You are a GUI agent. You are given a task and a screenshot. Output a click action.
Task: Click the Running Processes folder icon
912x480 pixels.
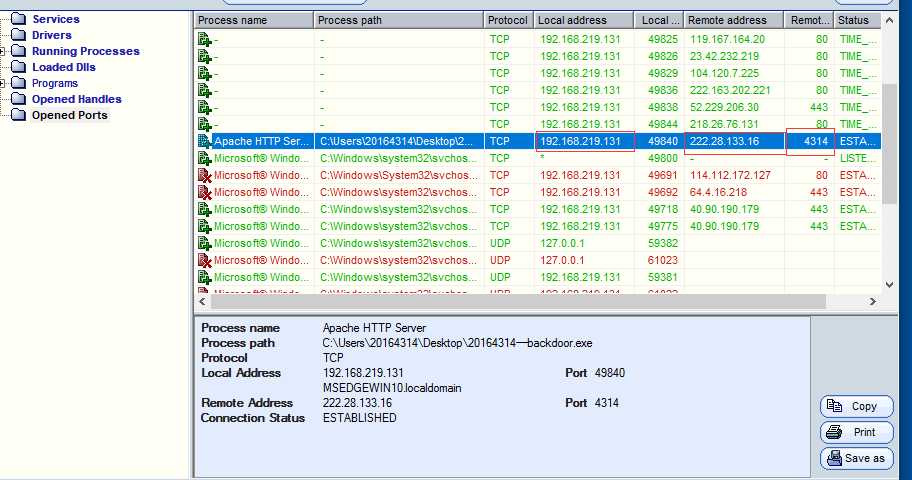[x=19, y=51]
